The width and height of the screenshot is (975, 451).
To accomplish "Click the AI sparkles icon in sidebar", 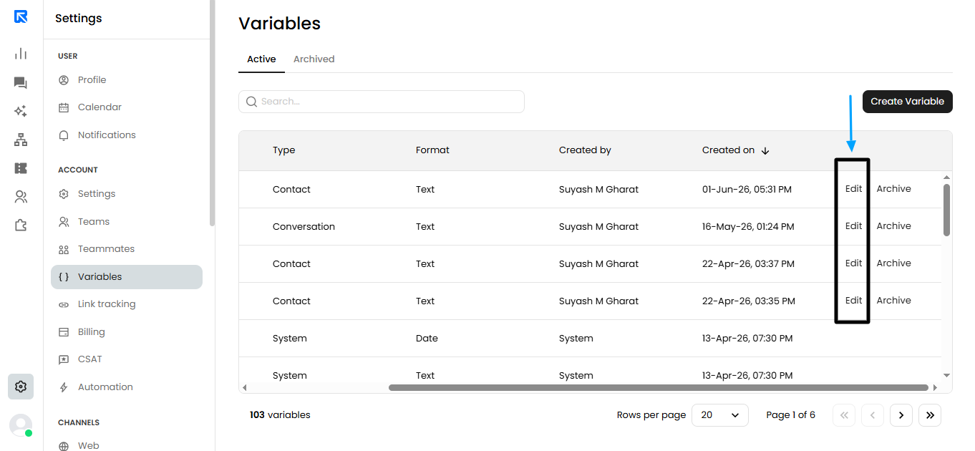I will [x=21, y=111].
